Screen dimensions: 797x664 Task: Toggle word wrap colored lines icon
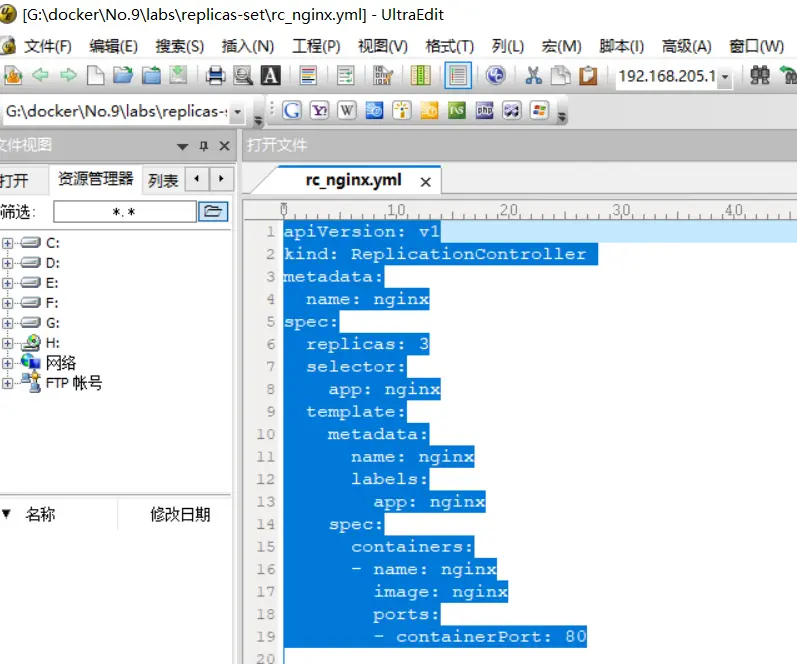coord(308,76)
